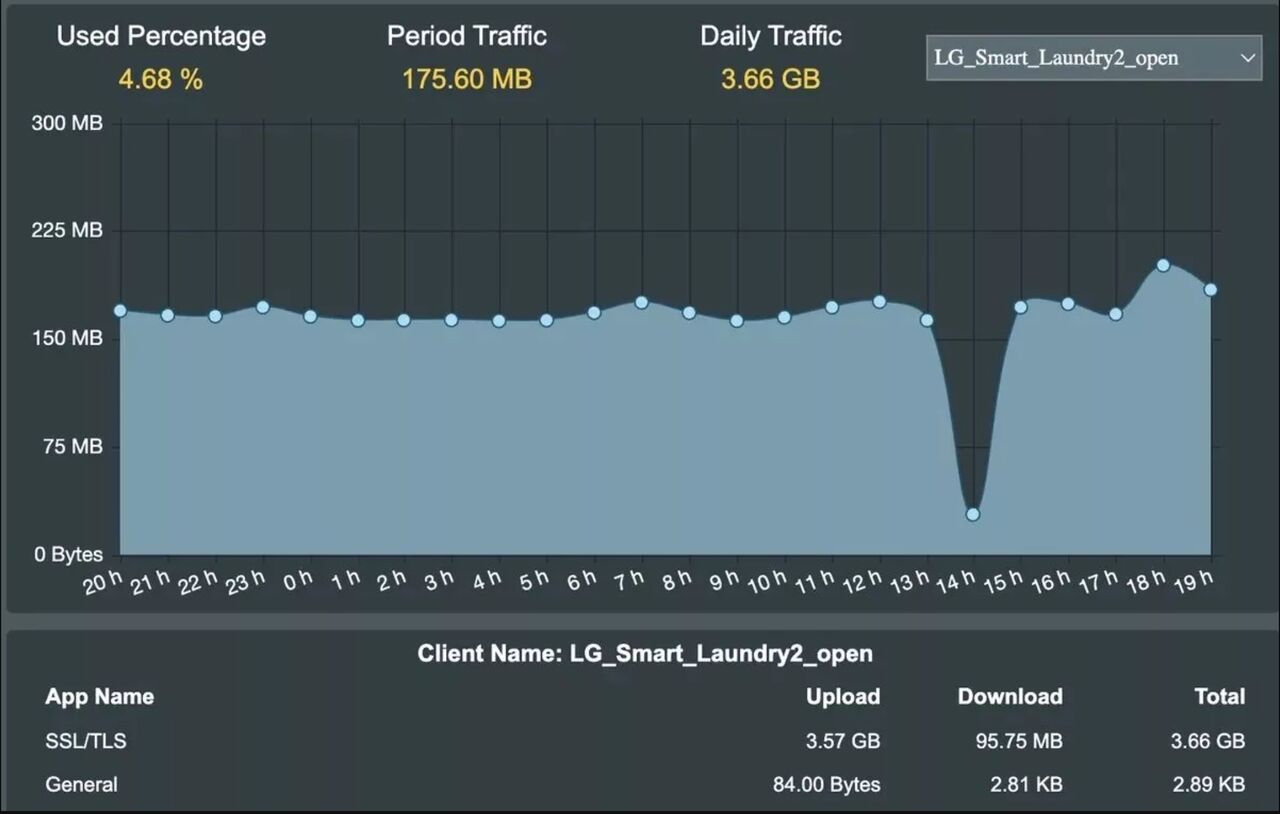Screen dimensions: 1280x814
Task: Click the 75 MB axis label
Action: [75, 447]
